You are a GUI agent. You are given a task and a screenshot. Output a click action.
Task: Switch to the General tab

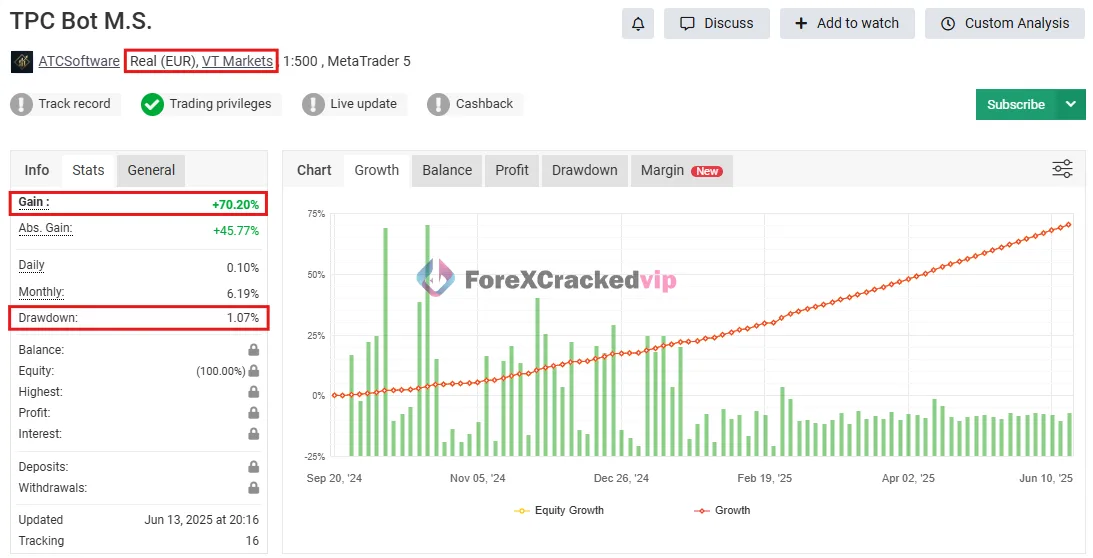tap(151, 170)
